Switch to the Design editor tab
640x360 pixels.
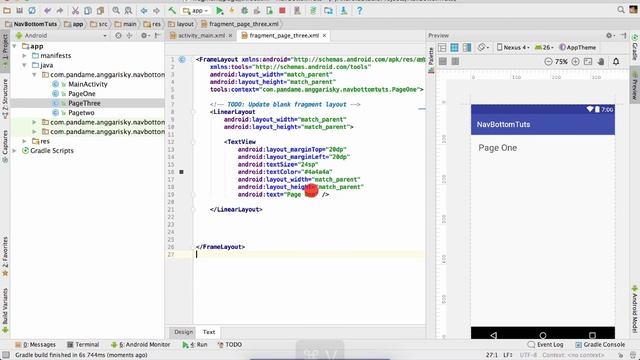(183, 332)
